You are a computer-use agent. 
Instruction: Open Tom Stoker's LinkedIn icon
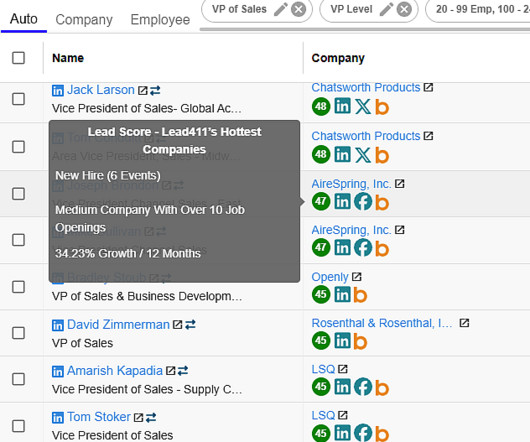[x=58, y=418]
